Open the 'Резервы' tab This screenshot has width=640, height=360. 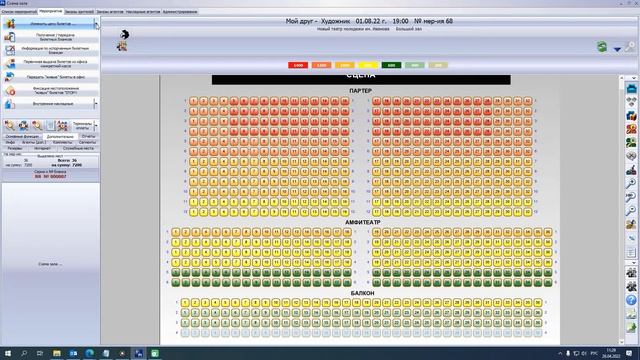point(15,148)
